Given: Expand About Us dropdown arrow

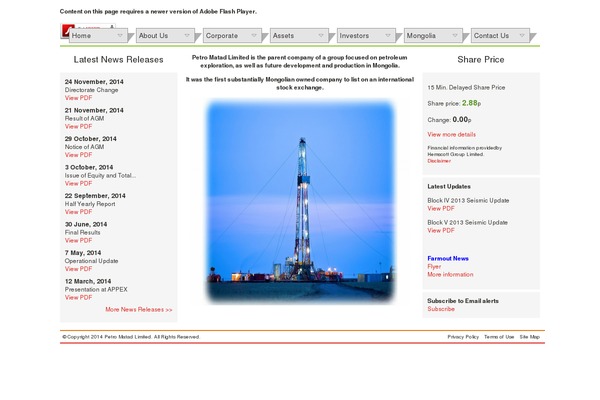Looking at the screenshot, I should 187,35.
